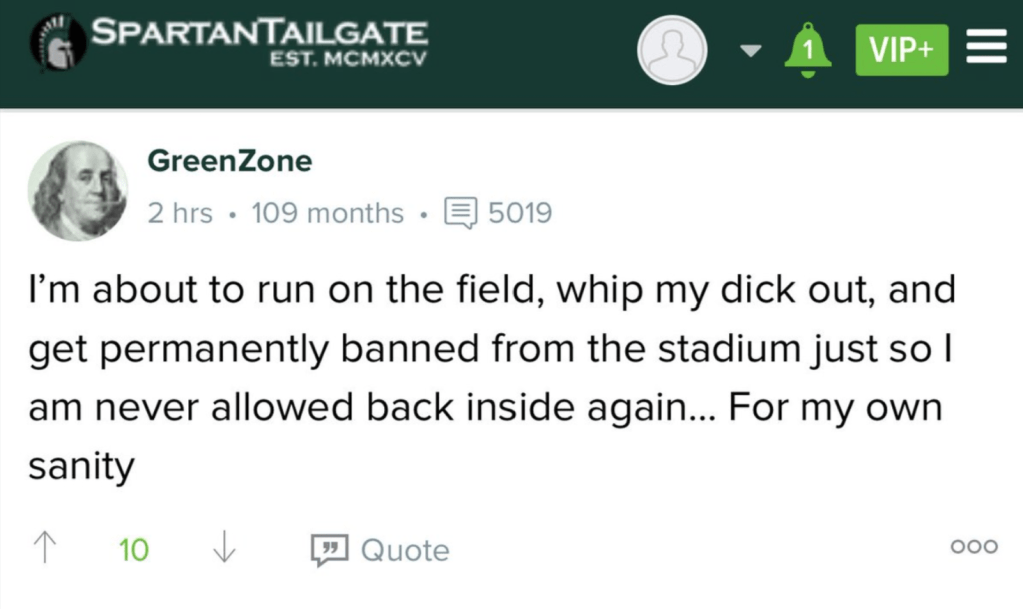Open the hamburger navigation menu
The width and height of the screenshot is (1023, 609).
pos(985,48)
